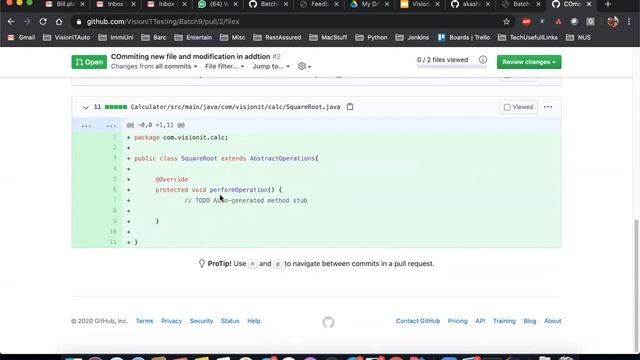Open the diff settings gear menu
640x360 pixels.
(x=304, y=66)
